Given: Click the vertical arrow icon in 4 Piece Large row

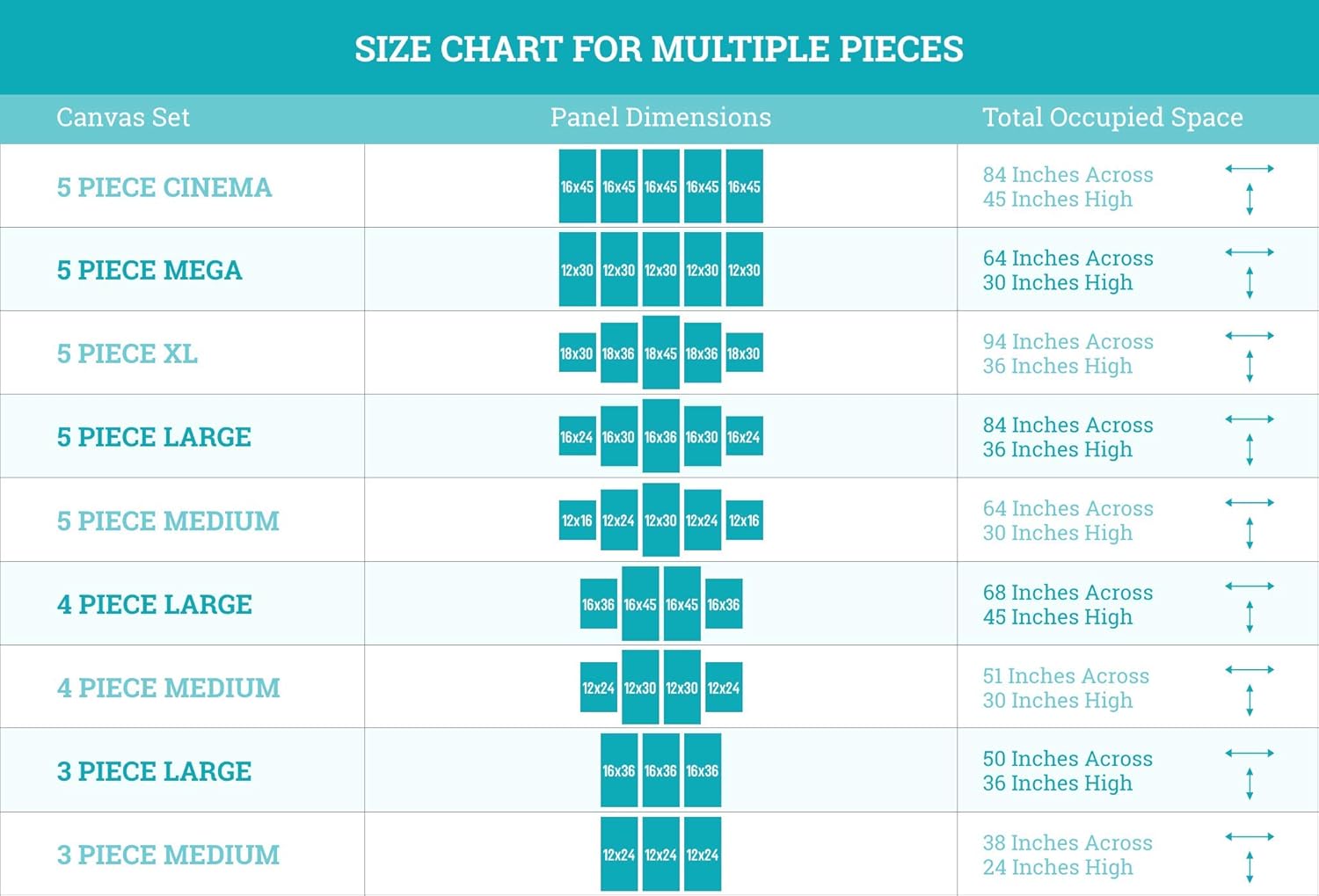Looking at the screenshot, I should click(x=1250, y=616).
